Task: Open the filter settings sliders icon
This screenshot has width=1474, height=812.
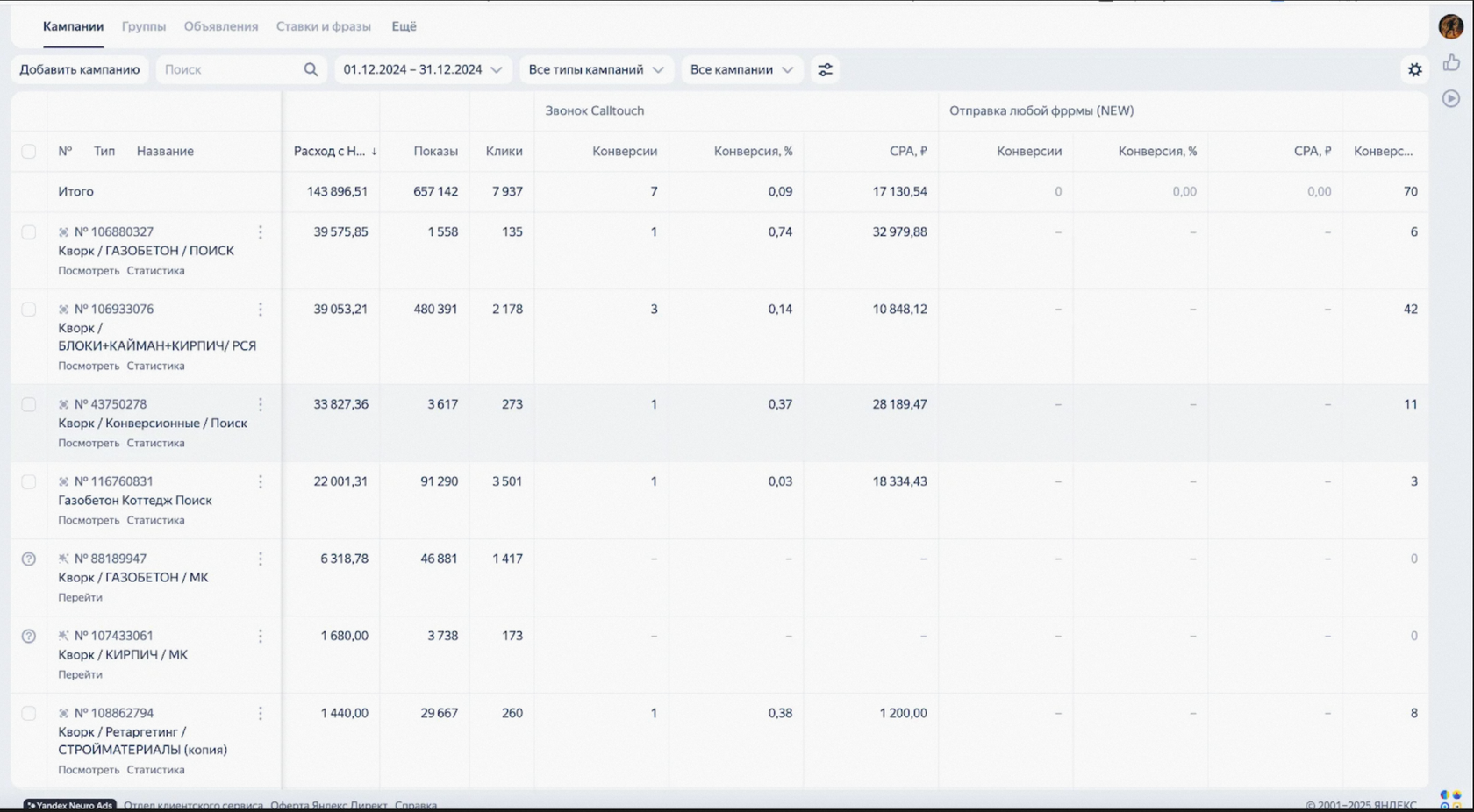Action: pos(825,69)
